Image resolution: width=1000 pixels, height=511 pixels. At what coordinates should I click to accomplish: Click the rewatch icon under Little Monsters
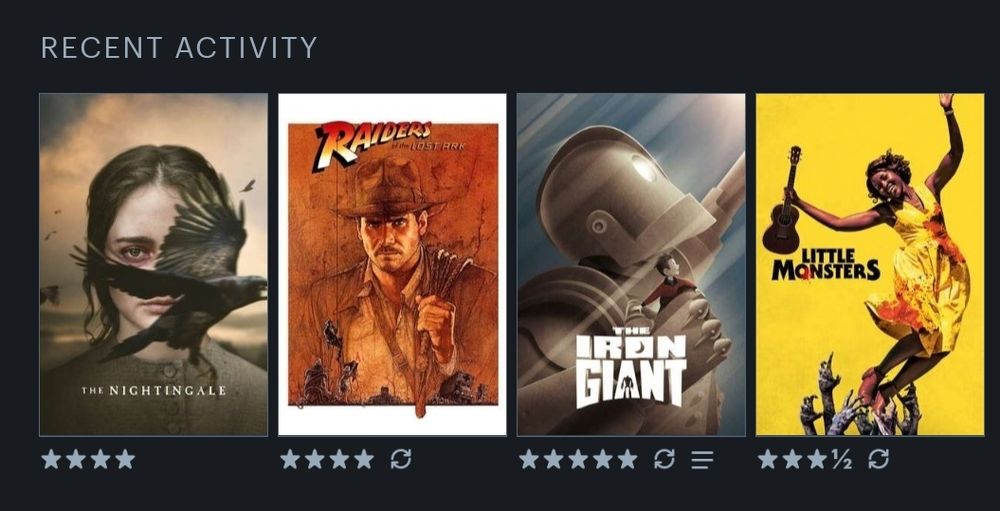click(878, 459)
